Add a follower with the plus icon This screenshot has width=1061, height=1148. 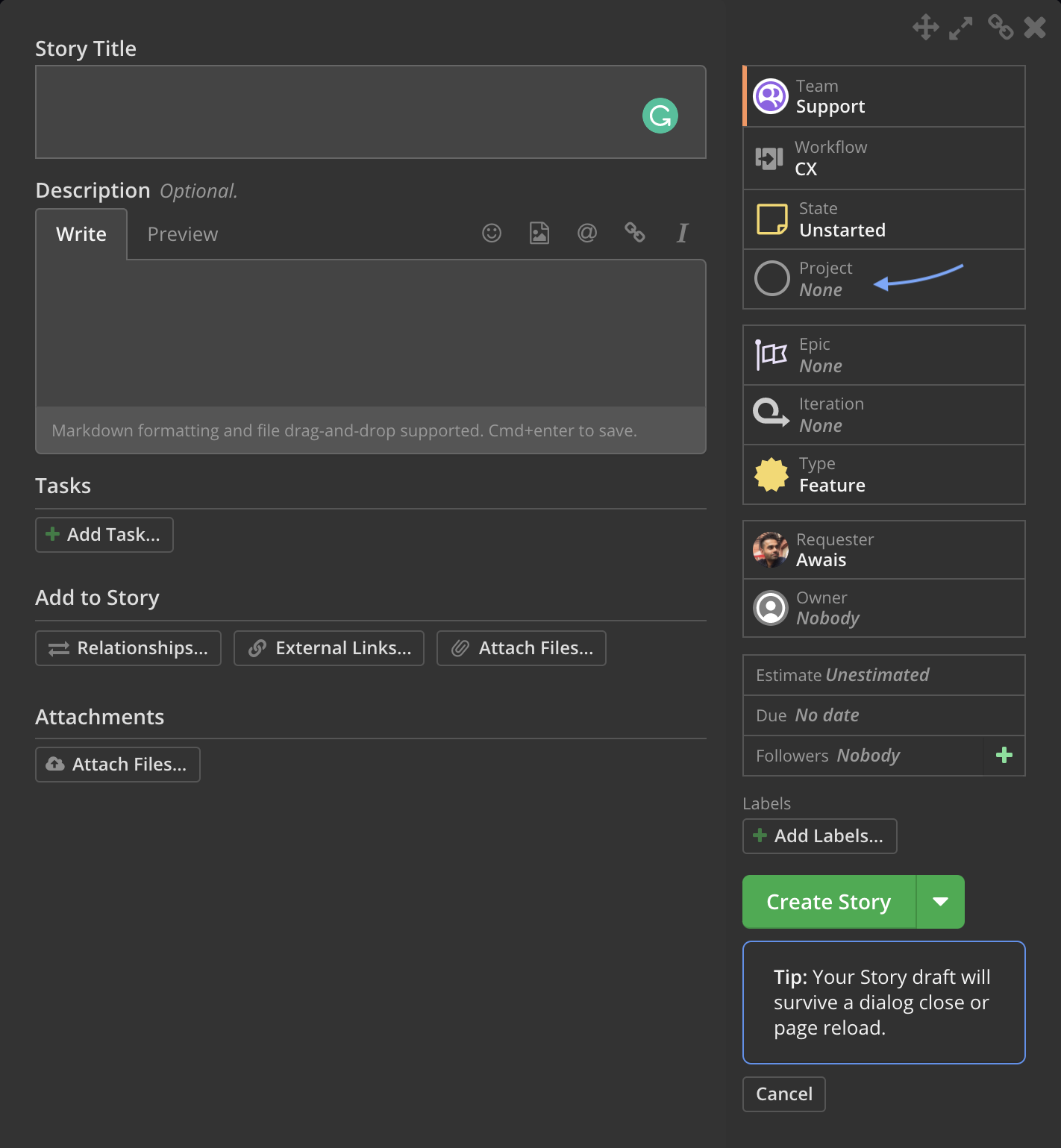tap(1004, 756)
